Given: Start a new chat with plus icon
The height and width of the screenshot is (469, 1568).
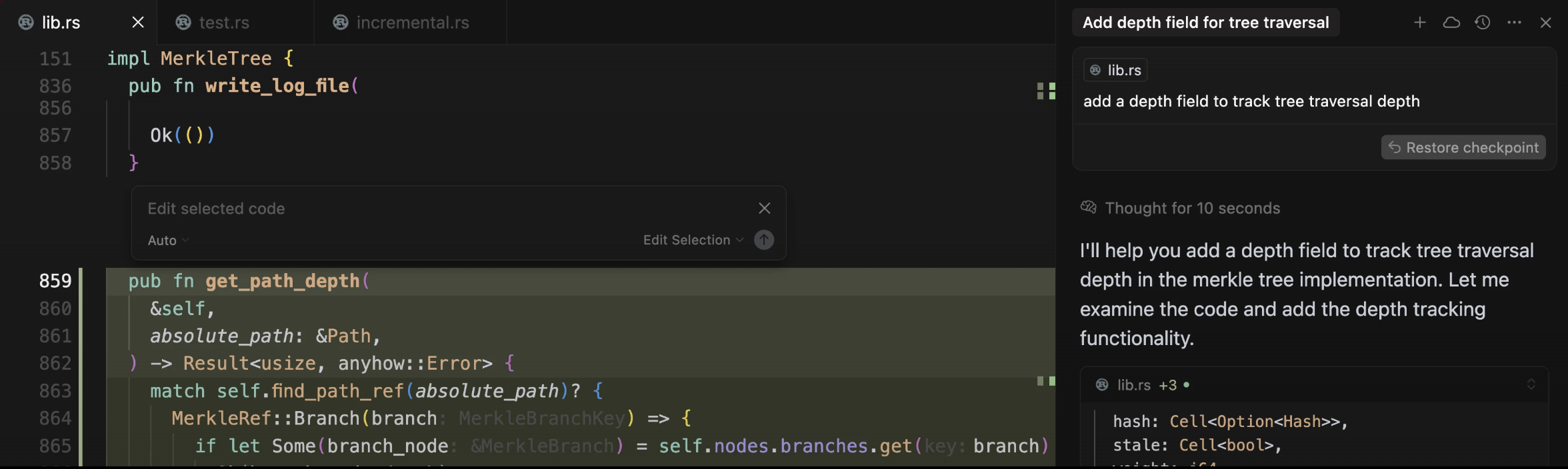Looking at the screenshot, I should [1420, 23].
